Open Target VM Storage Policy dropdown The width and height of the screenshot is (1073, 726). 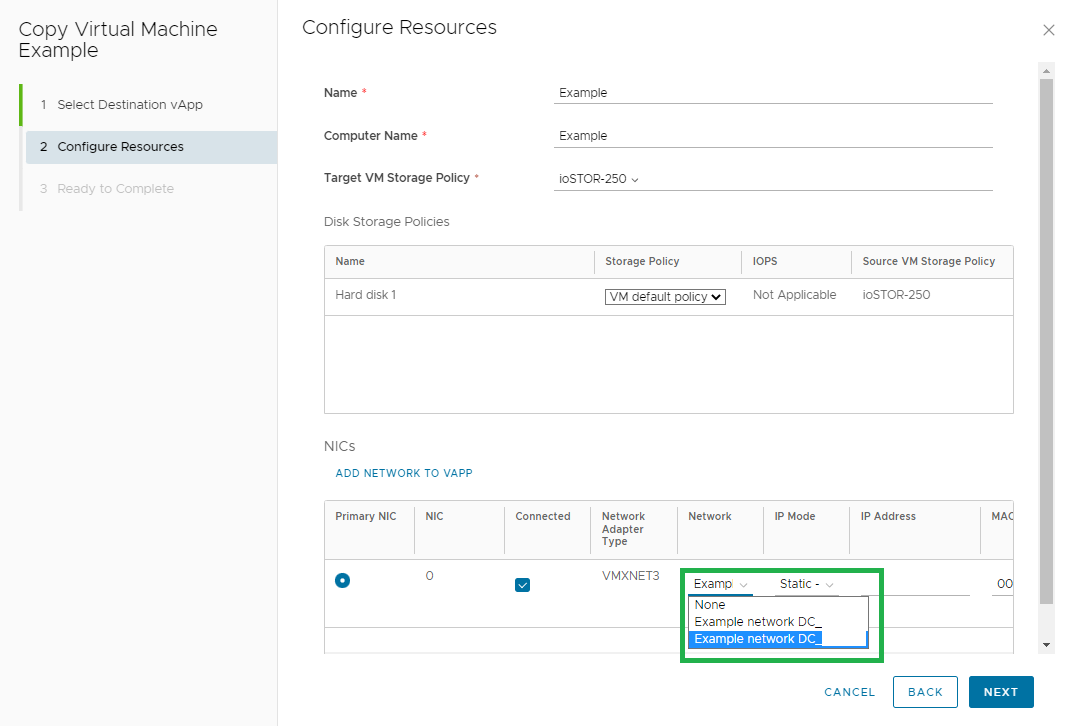(x=599, y=179)
